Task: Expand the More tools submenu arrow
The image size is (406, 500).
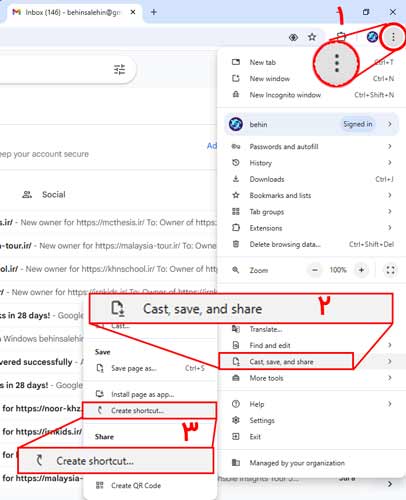Action: (x=390, y=378)
